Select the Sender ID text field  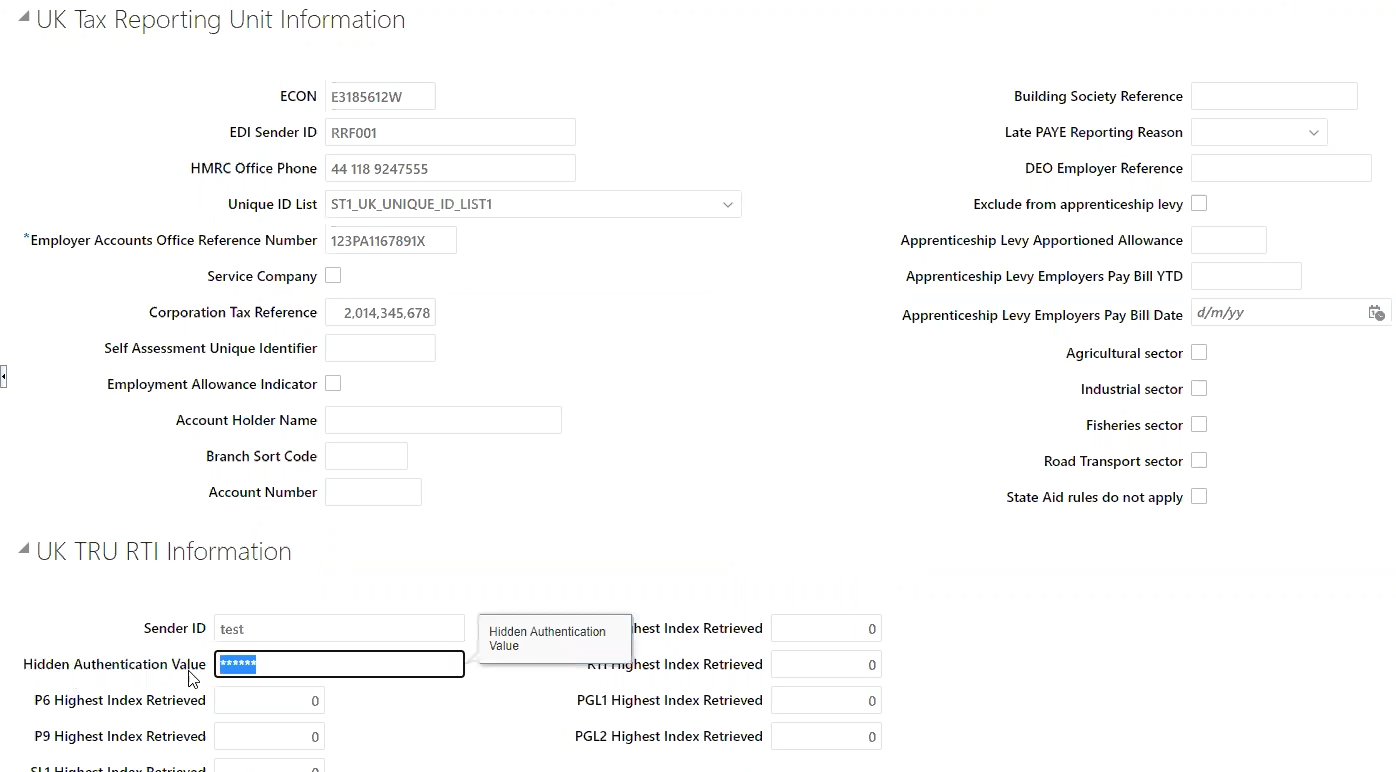(x=339, y=629)
